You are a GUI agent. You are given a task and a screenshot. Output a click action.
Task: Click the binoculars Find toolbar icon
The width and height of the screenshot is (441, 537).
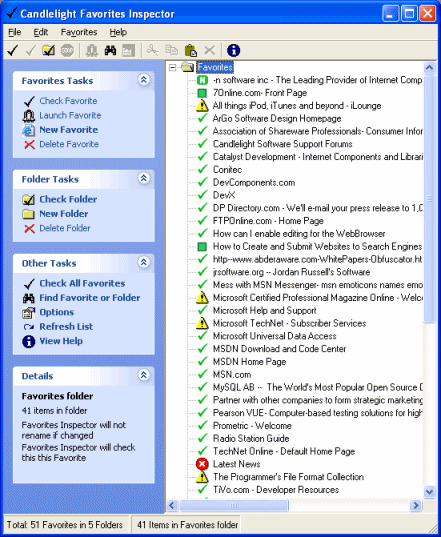coord(110,51)
